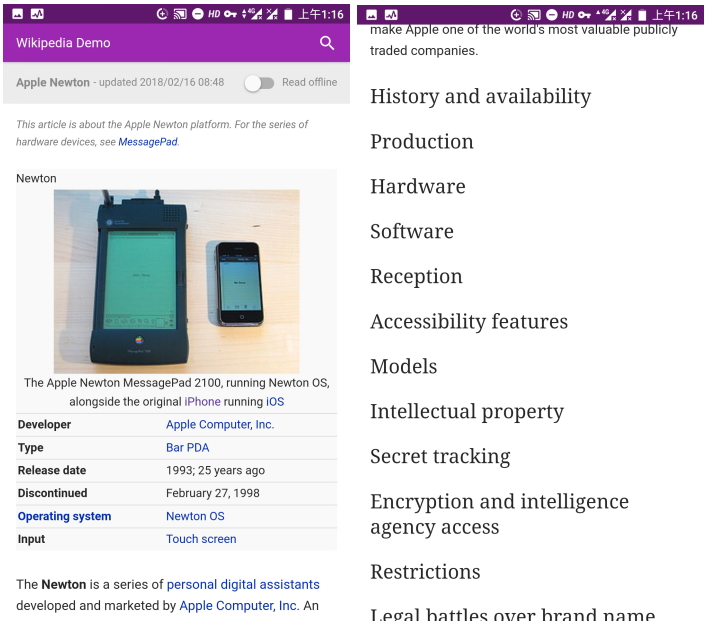
Task: Tap the left phone's gallery notification icon
Action: coord(18,14)
